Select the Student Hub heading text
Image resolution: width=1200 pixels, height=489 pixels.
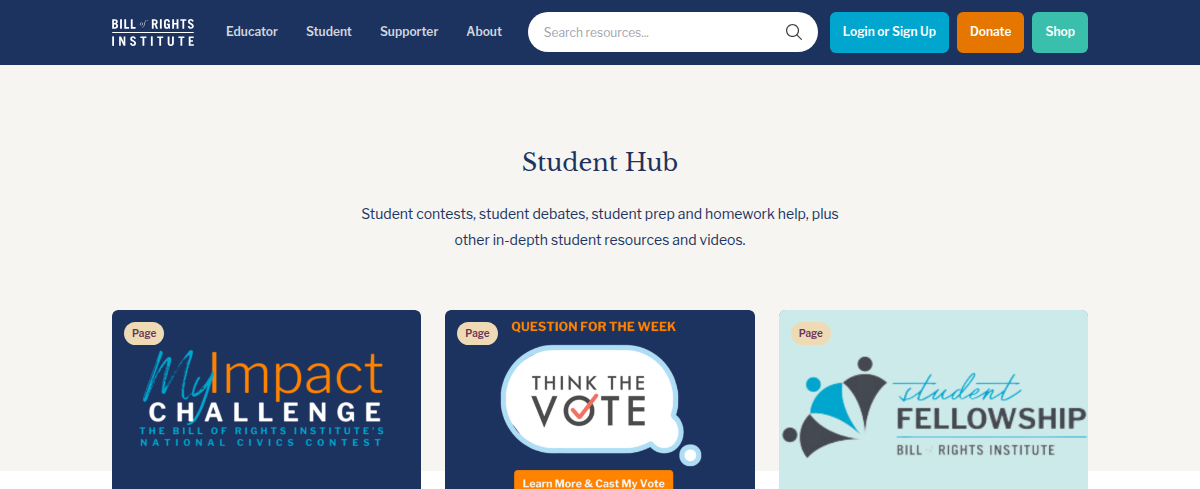[600, 162]
